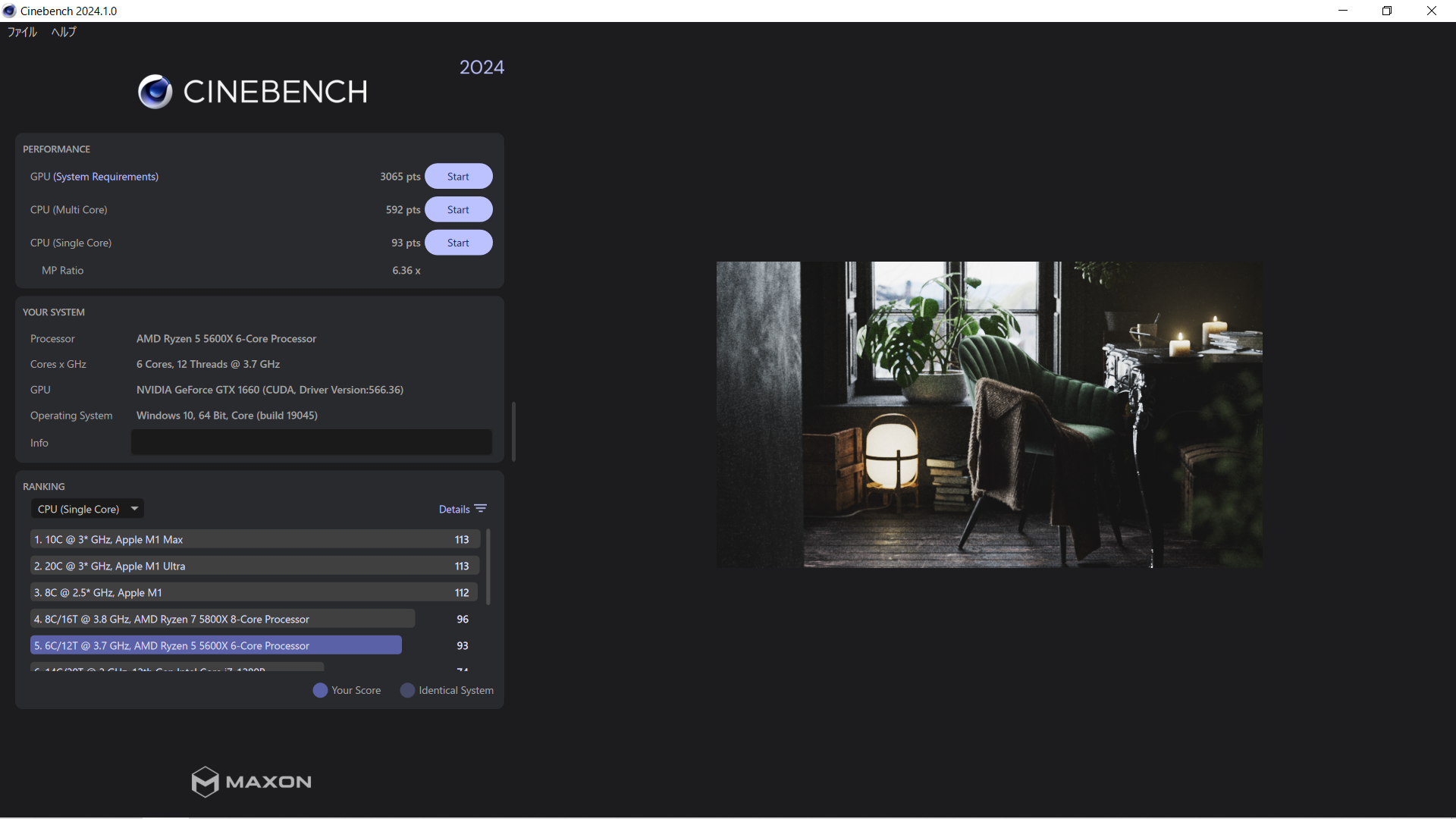Click the Single Core score 93 pts
Image resolution: width=1456 pixels, height=819 pixels.
406,243
